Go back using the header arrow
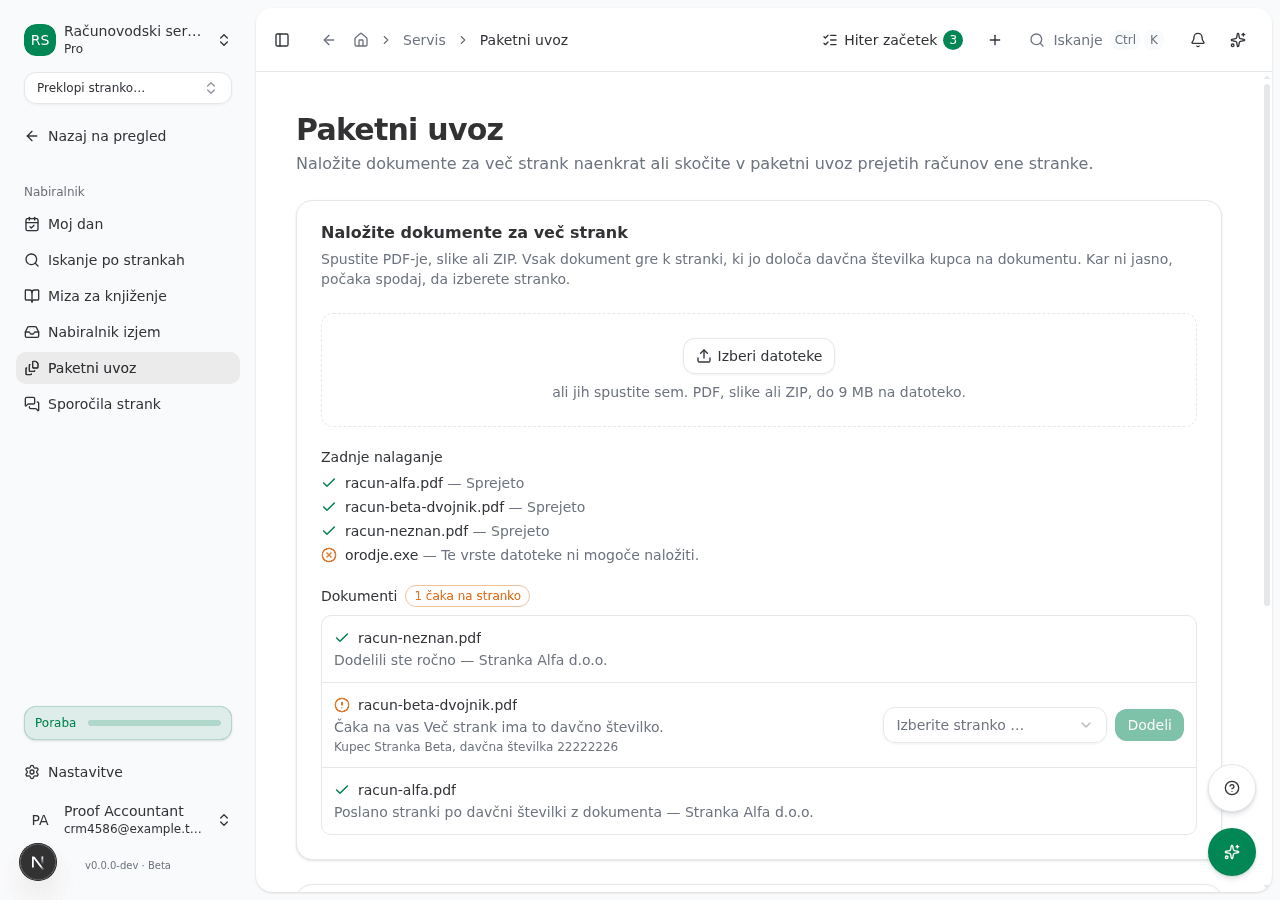The image size is (1280, 900). [329, 40]
